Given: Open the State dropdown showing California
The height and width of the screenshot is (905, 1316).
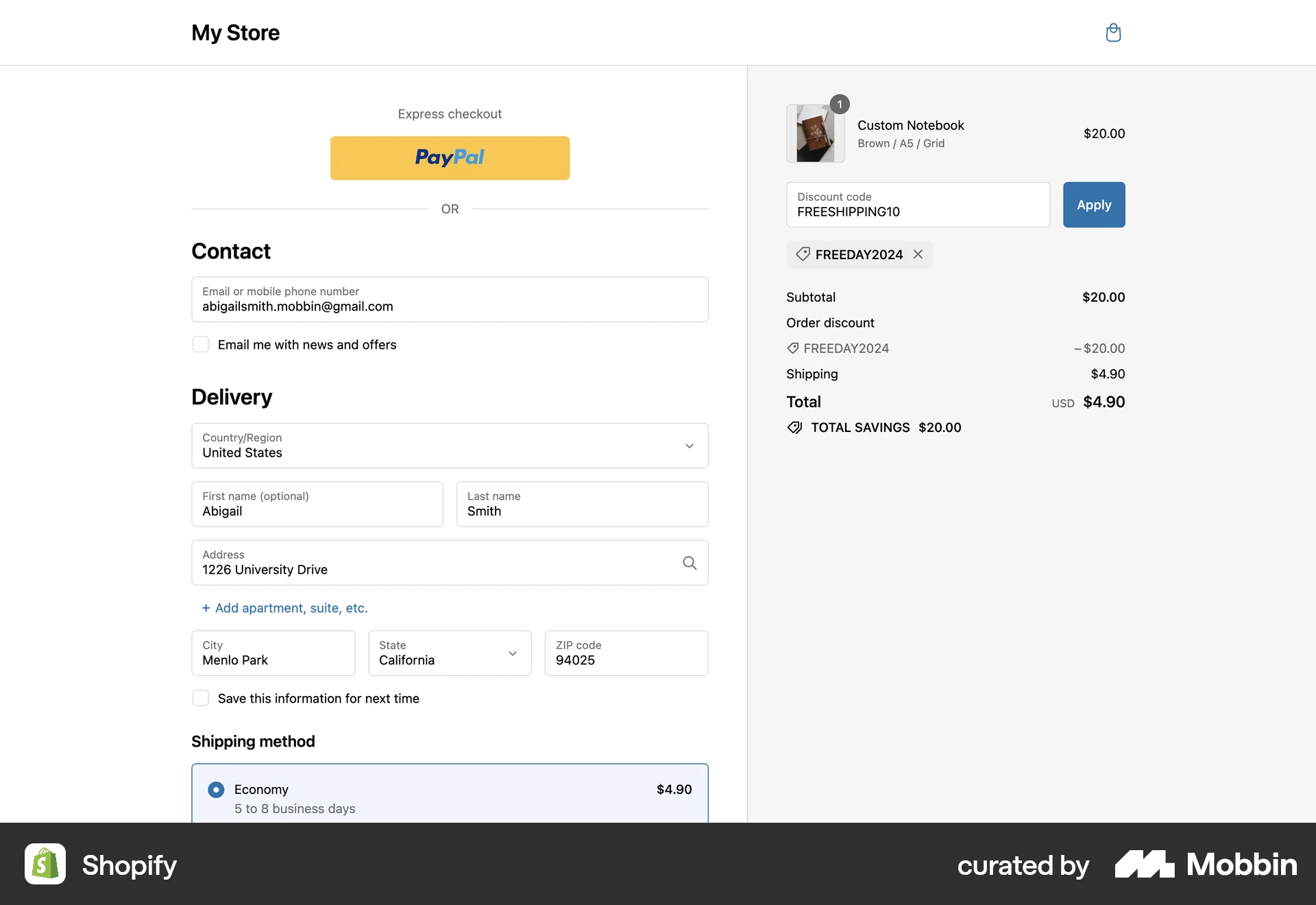Looking at the screenshot, I should pyautogui.click(x=450, y=653).
